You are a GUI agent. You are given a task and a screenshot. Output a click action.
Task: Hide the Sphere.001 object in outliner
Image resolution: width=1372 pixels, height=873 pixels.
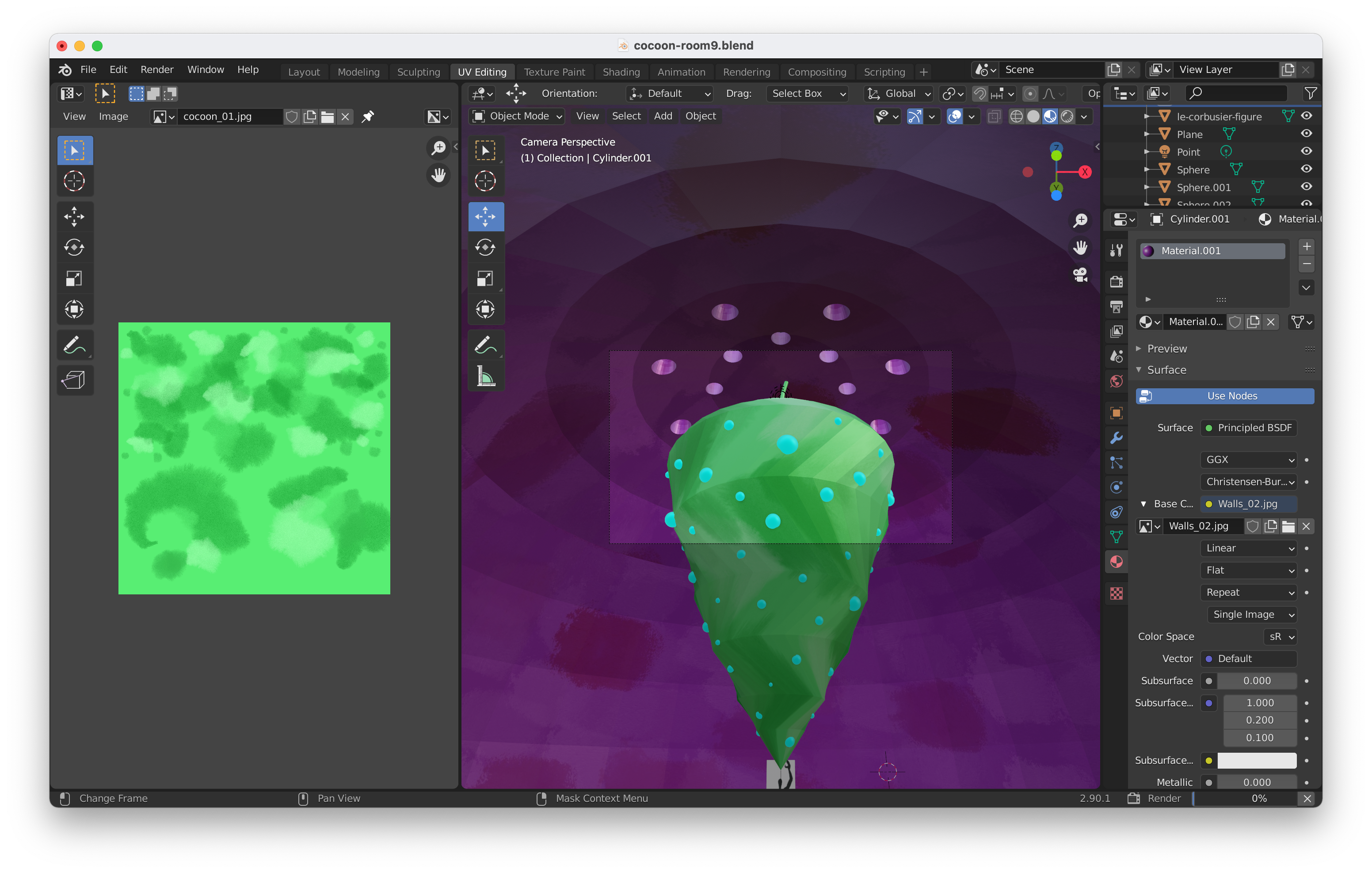coord(1306,187)
